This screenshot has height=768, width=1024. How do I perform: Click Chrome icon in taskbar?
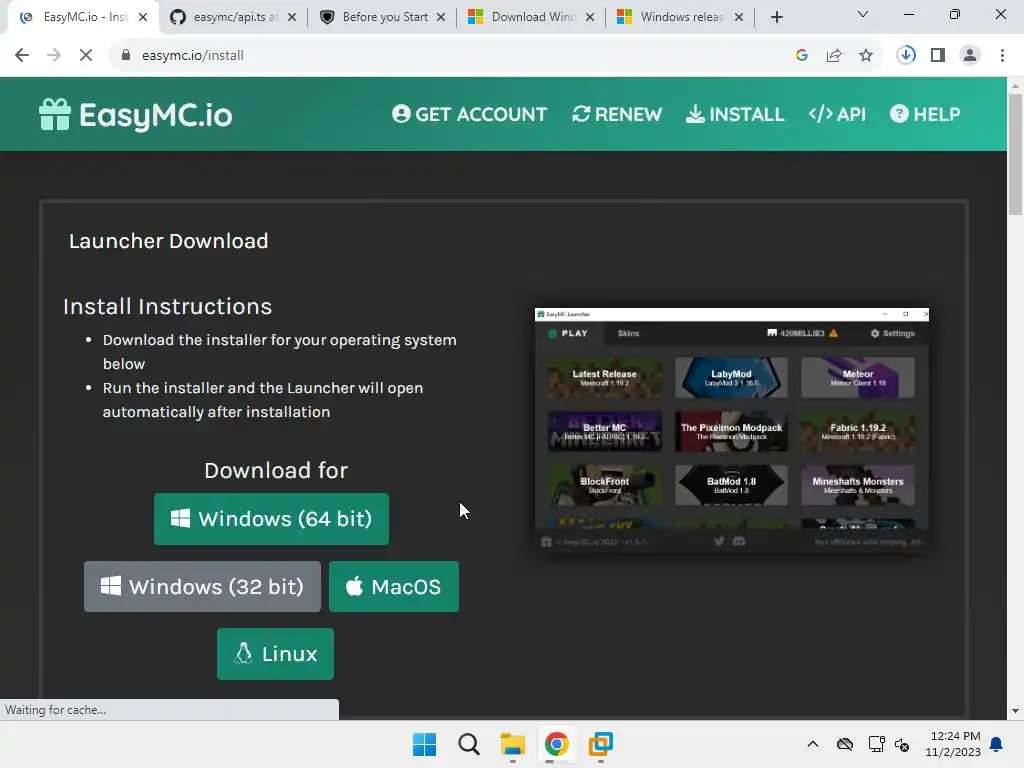[x=556, y=744]
